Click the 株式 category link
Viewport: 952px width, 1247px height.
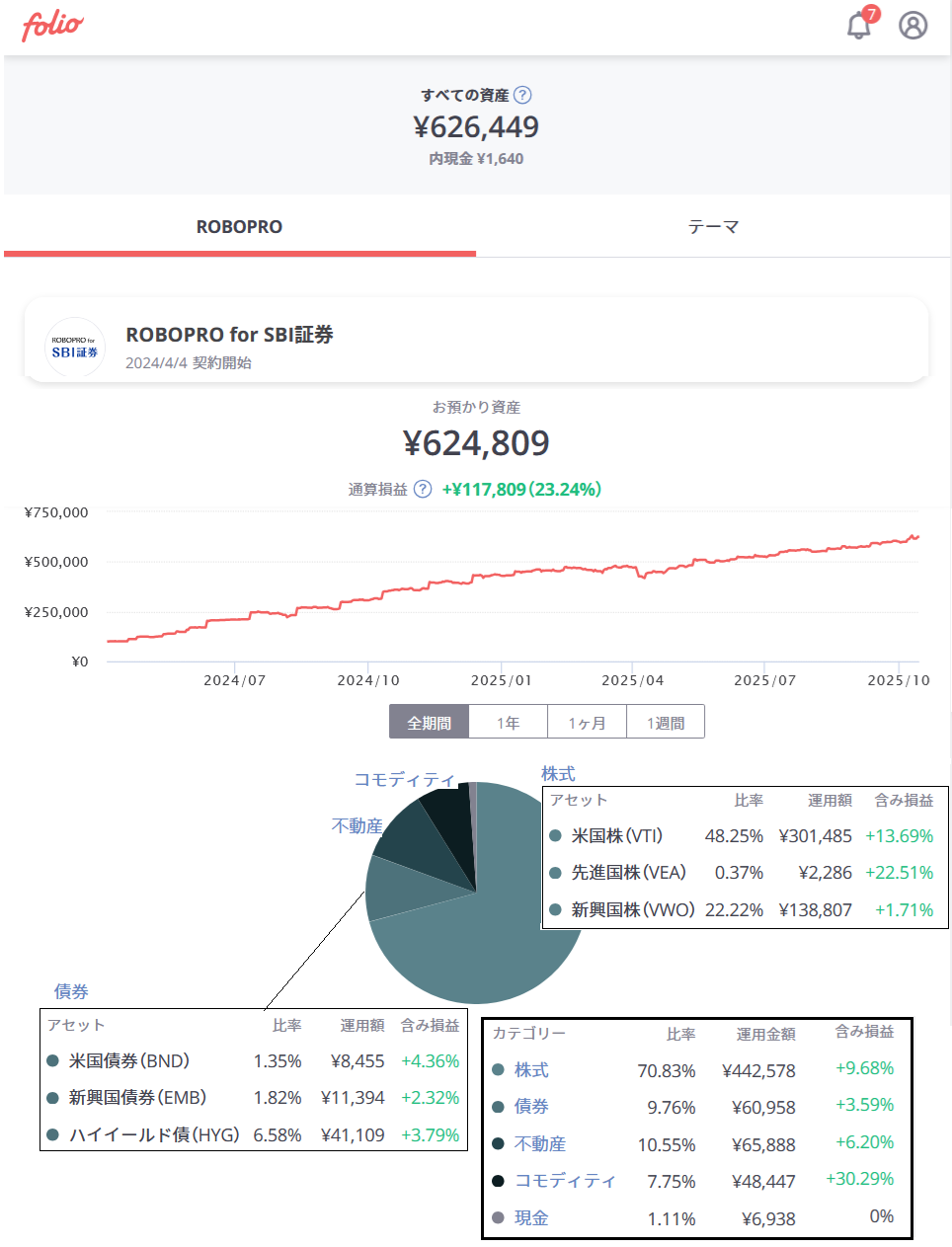point(531,1070)
